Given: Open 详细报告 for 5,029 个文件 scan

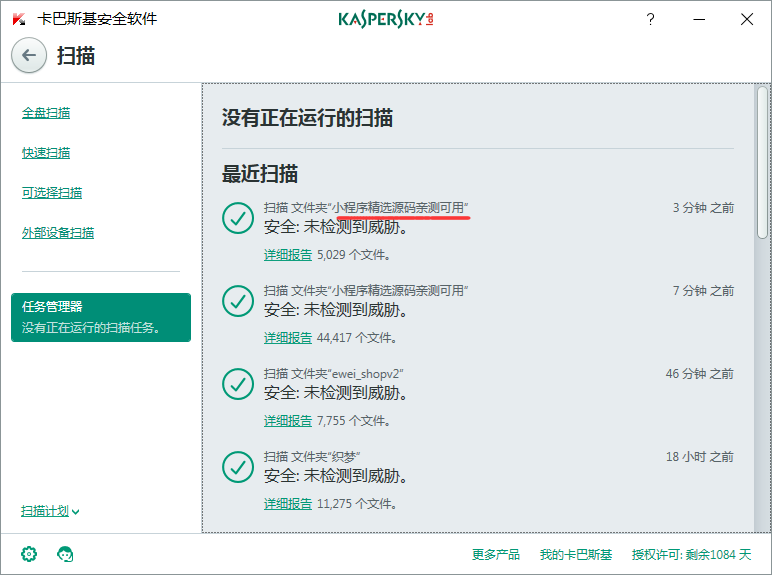Looking at the screenshot, I should [288, 255].
